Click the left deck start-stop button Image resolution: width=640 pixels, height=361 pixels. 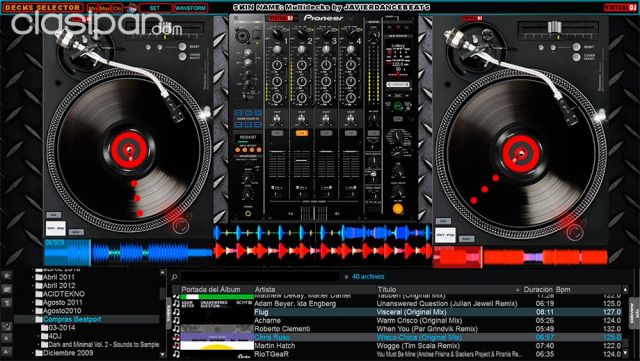[56, 228]
